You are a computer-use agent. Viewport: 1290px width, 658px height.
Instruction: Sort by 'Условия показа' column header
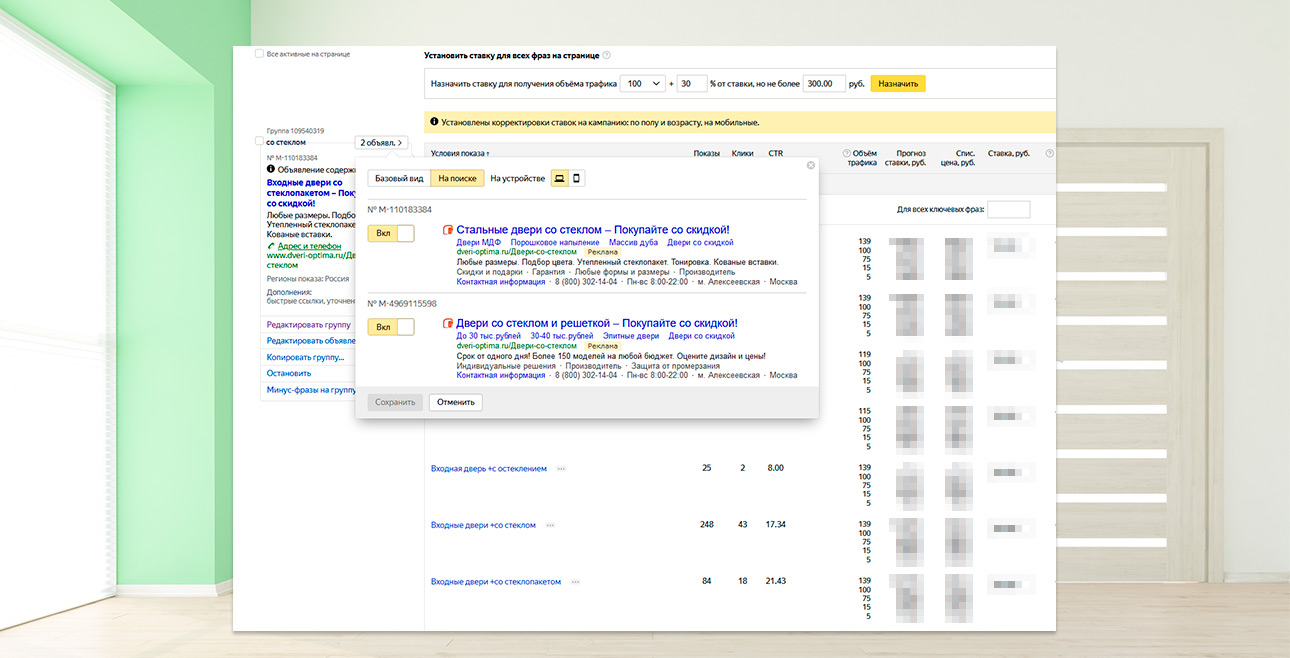(x=460, y=153)
